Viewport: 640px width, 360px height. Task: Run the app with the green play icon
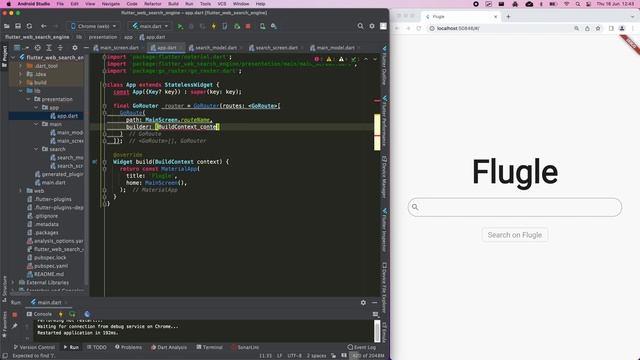[180, 26]
